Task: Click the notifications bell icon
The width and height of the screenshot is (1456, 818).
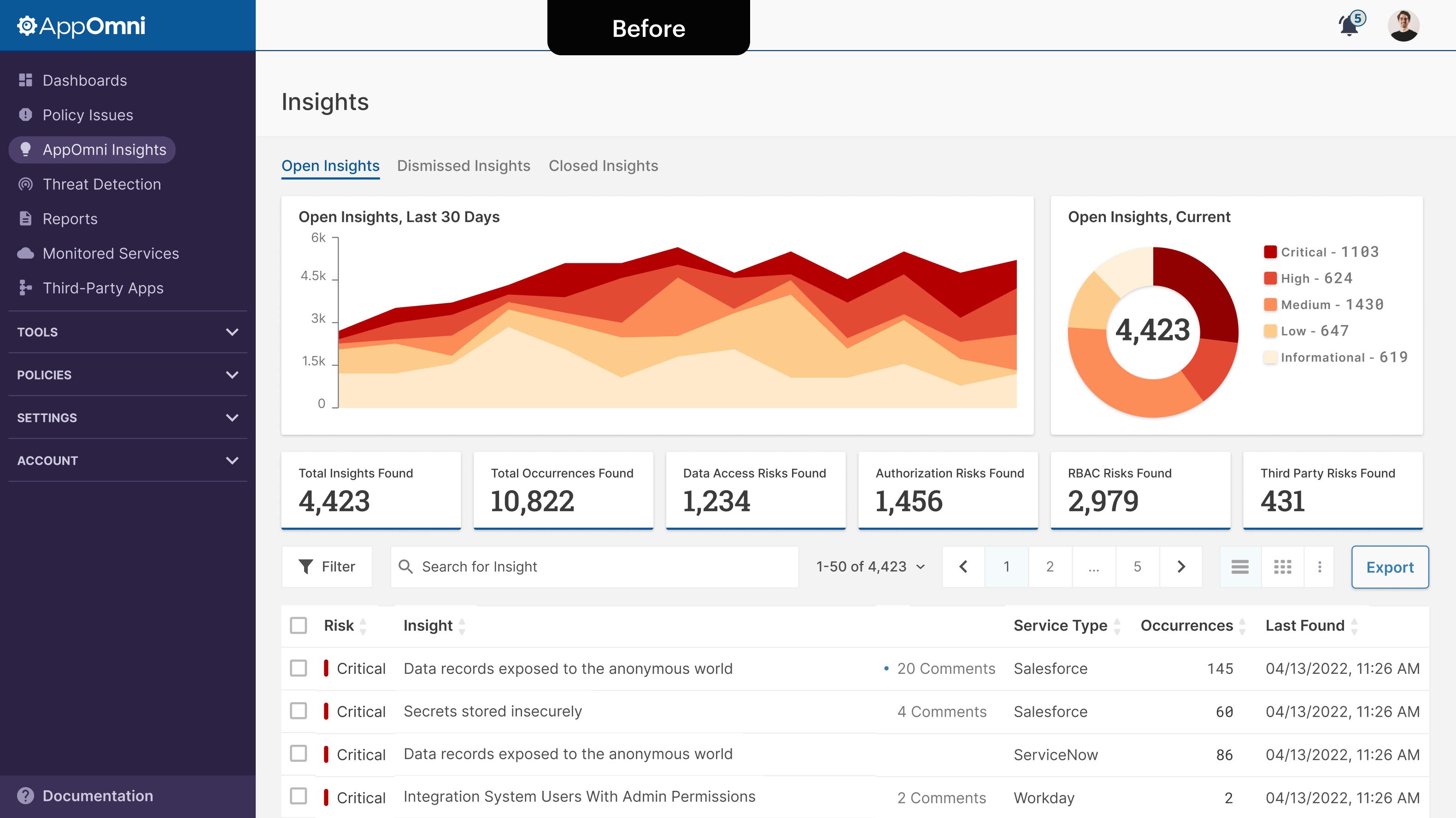Action: [x=1349, y=26]
